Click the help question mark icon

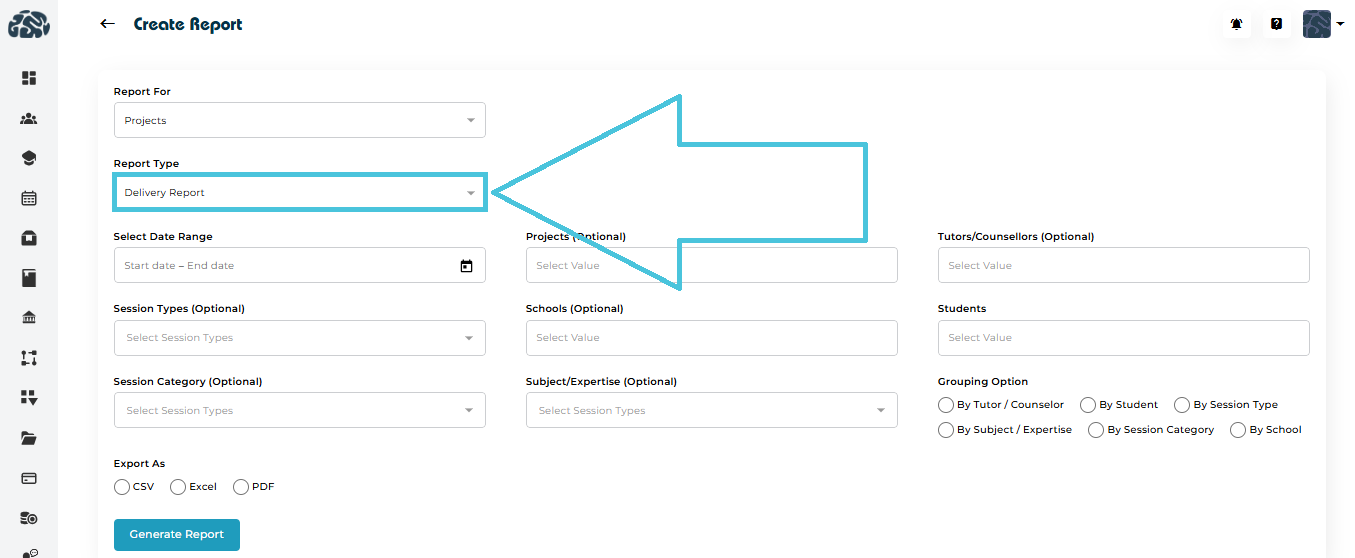(x=1276, y=24)
